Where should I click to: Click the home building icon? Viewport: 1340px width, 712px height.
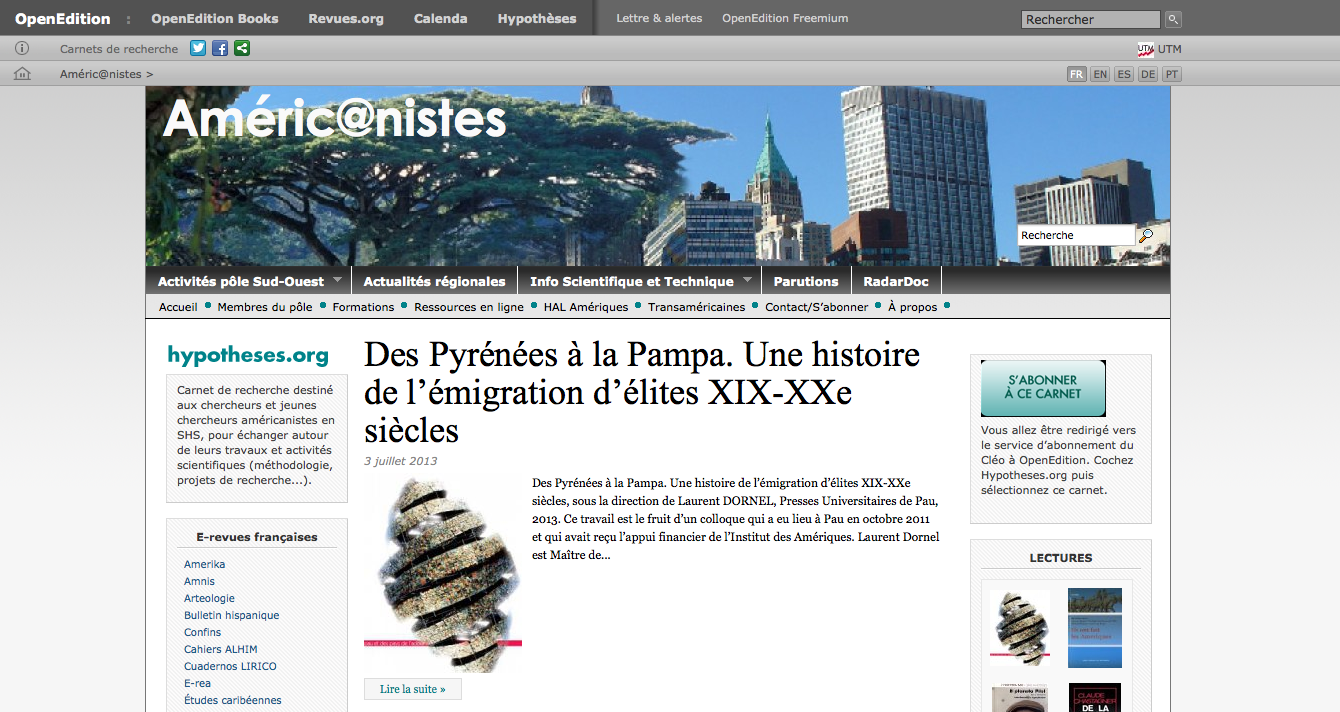tap(22, 74)
